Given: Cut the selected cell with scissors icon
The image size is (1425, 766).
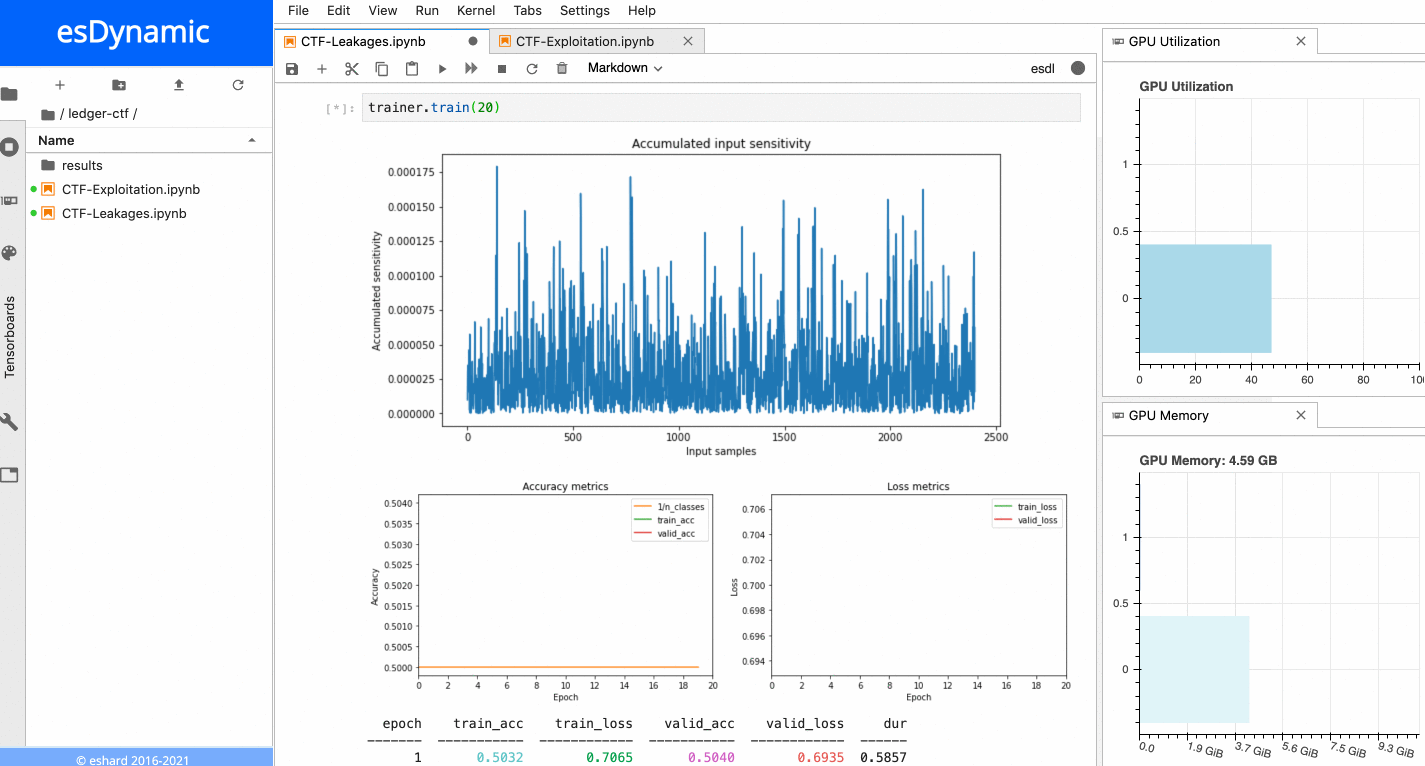Looking at the screenshot, I should pyautogui.click(x=352, y=69).
